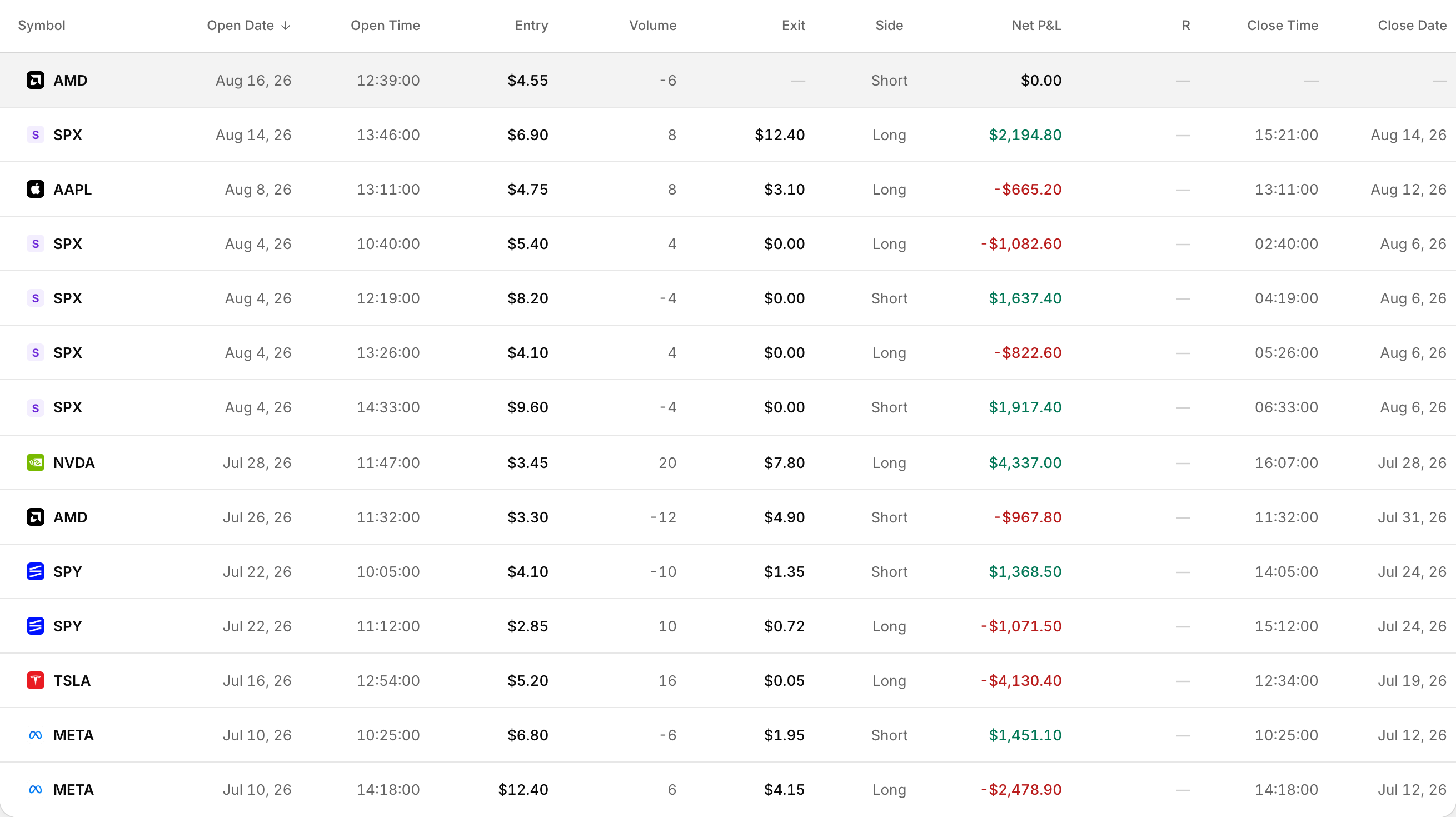1456x817 pixels.
Task: Click the SPY icon in the 10:05:00 row
Action: click(x=36, y=571)
